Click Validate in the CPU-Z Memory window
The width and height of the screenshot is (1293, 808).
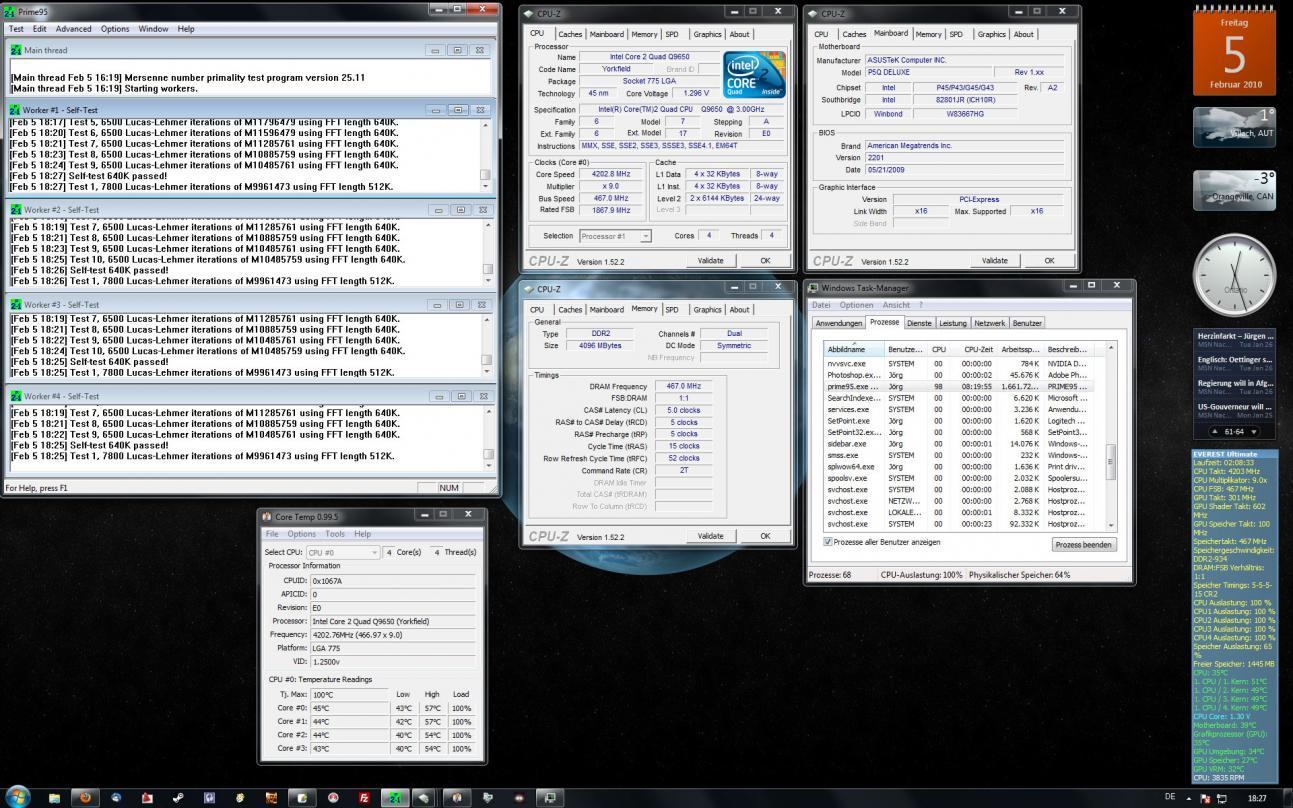(x=710, y=536)
